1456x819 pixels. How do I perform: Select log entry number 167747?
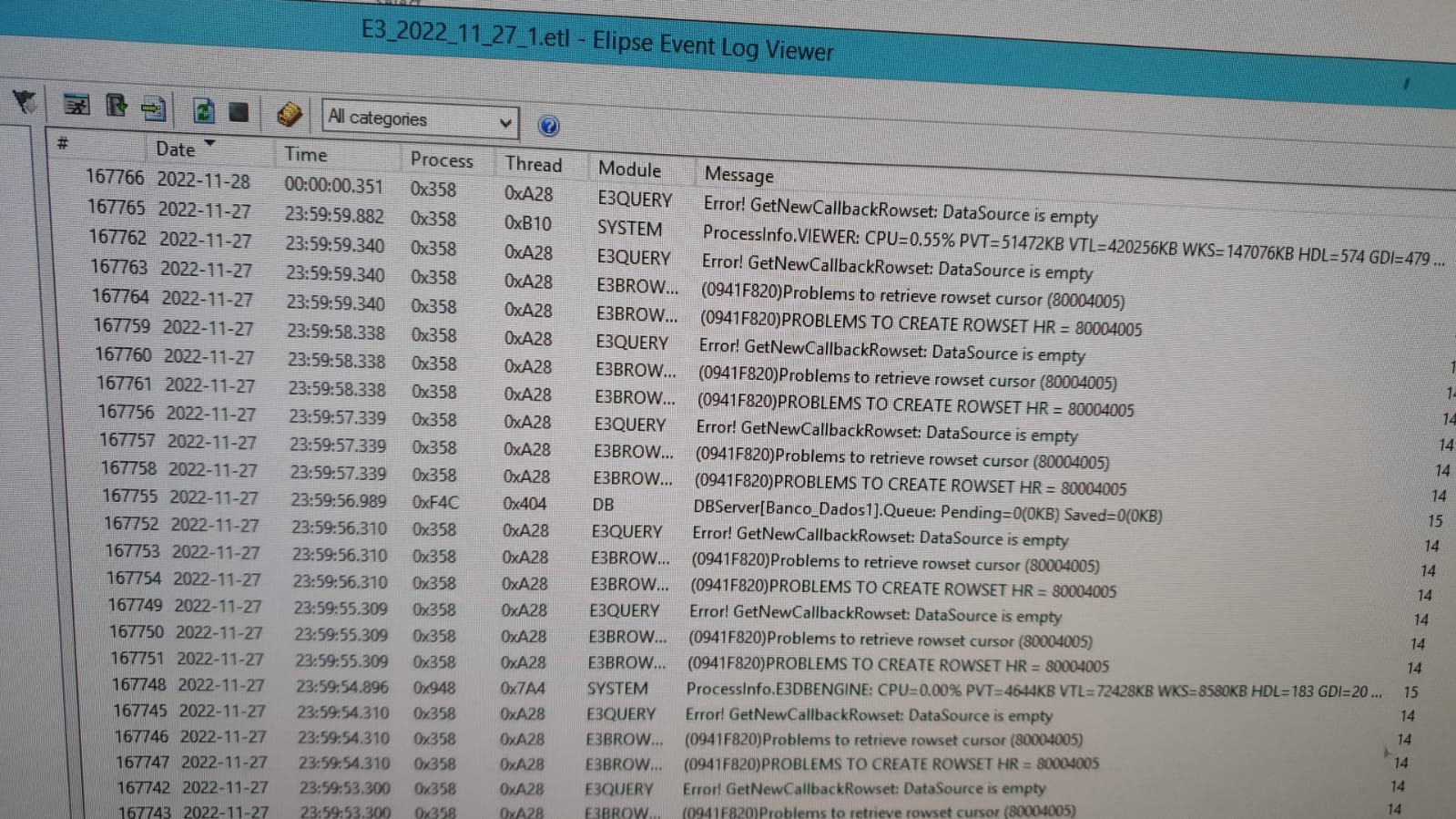143,761
